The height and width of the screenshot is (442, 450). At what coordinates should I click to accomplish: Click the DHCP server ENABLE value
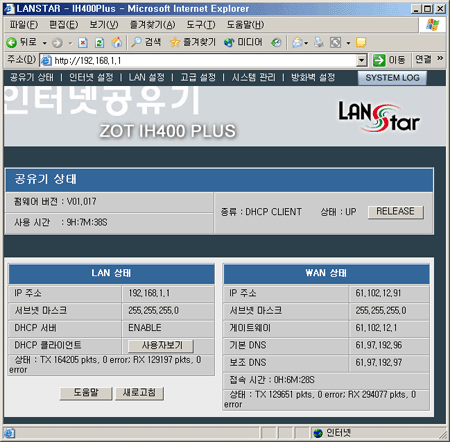[145, 328]
